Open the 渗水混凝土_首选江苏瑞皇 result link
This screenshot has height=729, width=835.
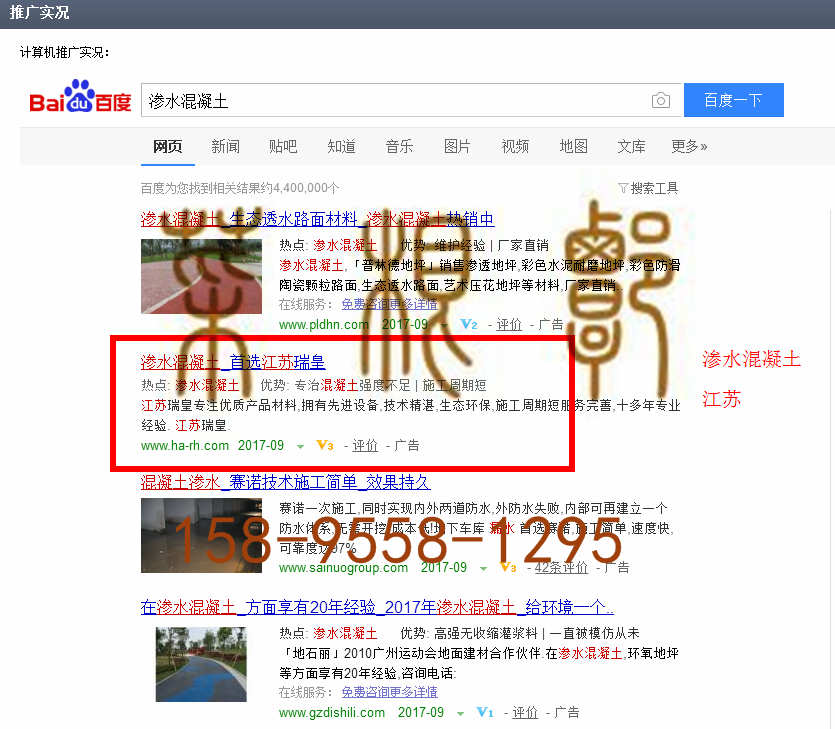click(x=233, y=361)
